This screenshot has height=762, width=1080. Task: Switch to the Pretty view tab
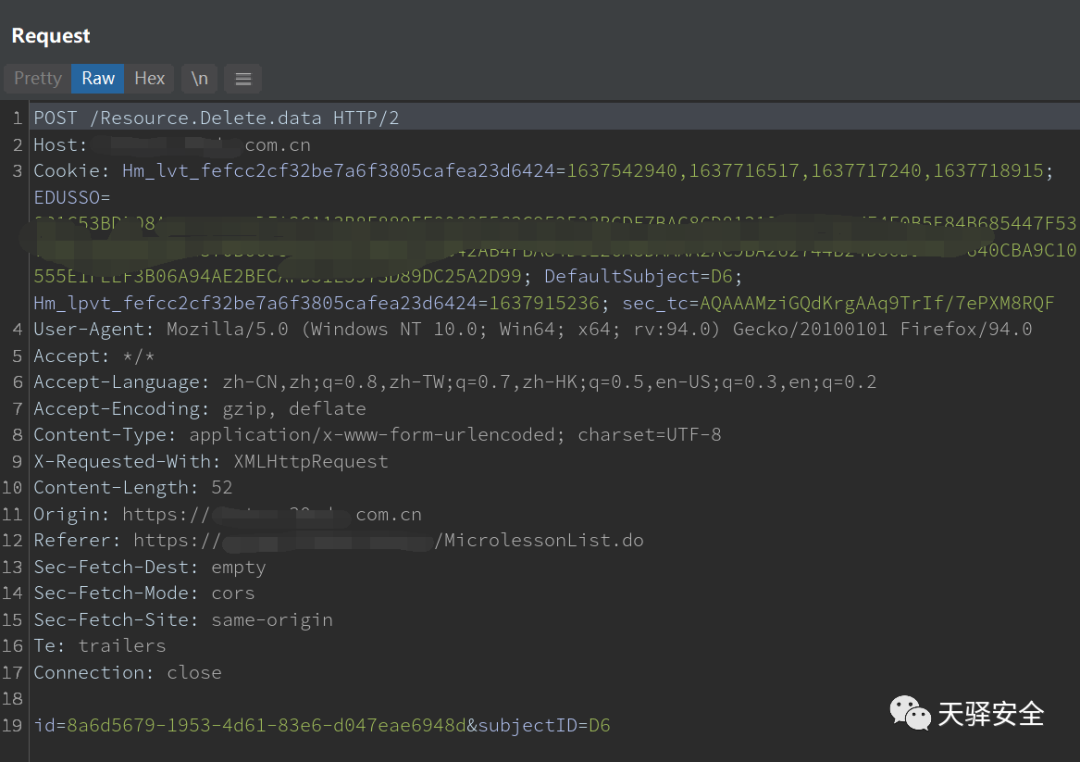coord(38,79)
